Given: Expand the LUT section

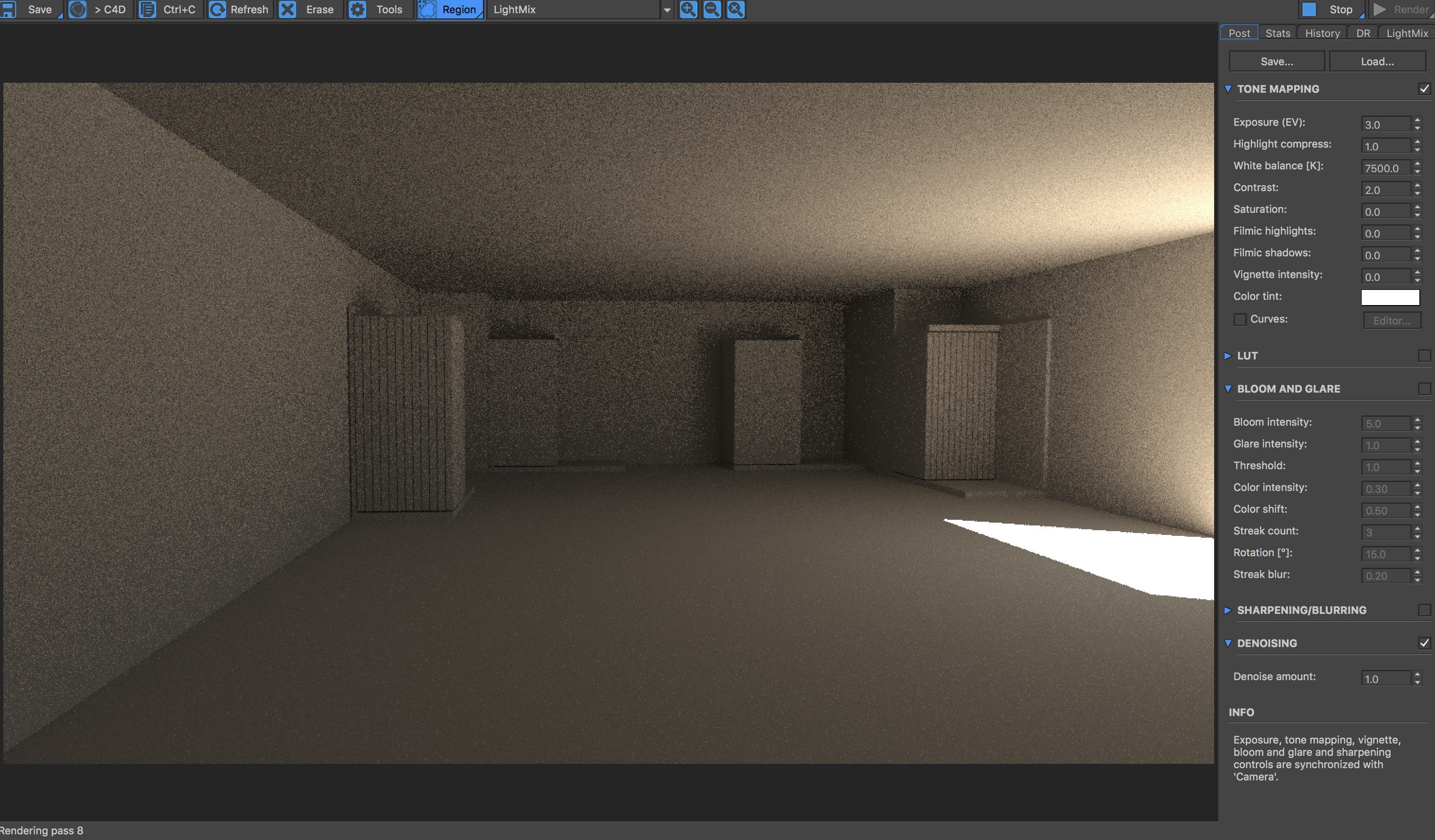Looking at the screenshot, I should (1228, 356).
